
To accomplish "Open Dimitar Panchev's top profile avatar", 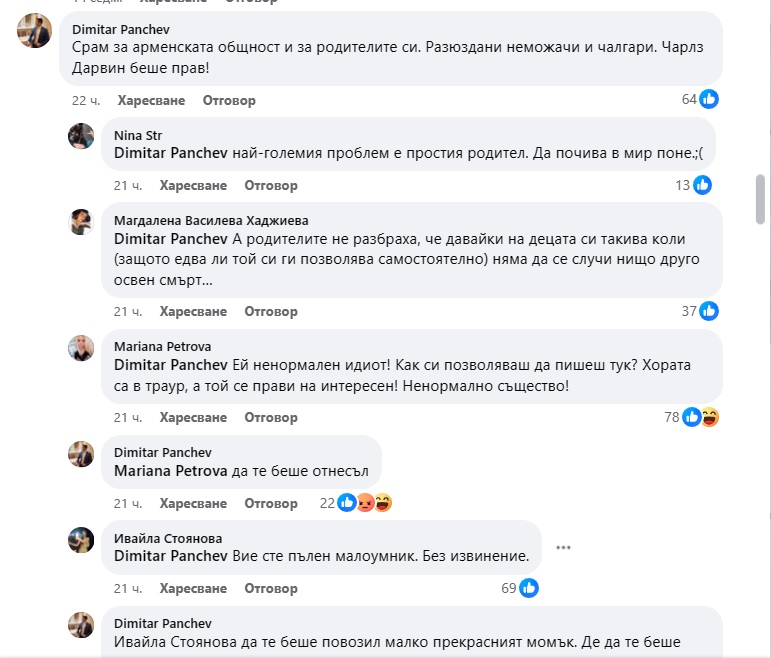I will point(35,32).
